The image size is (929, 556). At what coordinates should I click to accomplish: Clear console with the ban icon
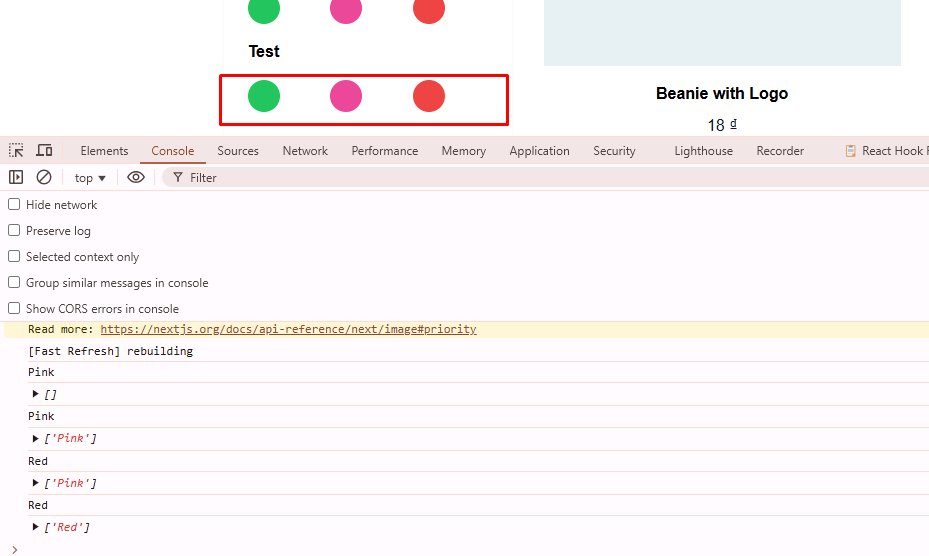(x=44, y=177)
